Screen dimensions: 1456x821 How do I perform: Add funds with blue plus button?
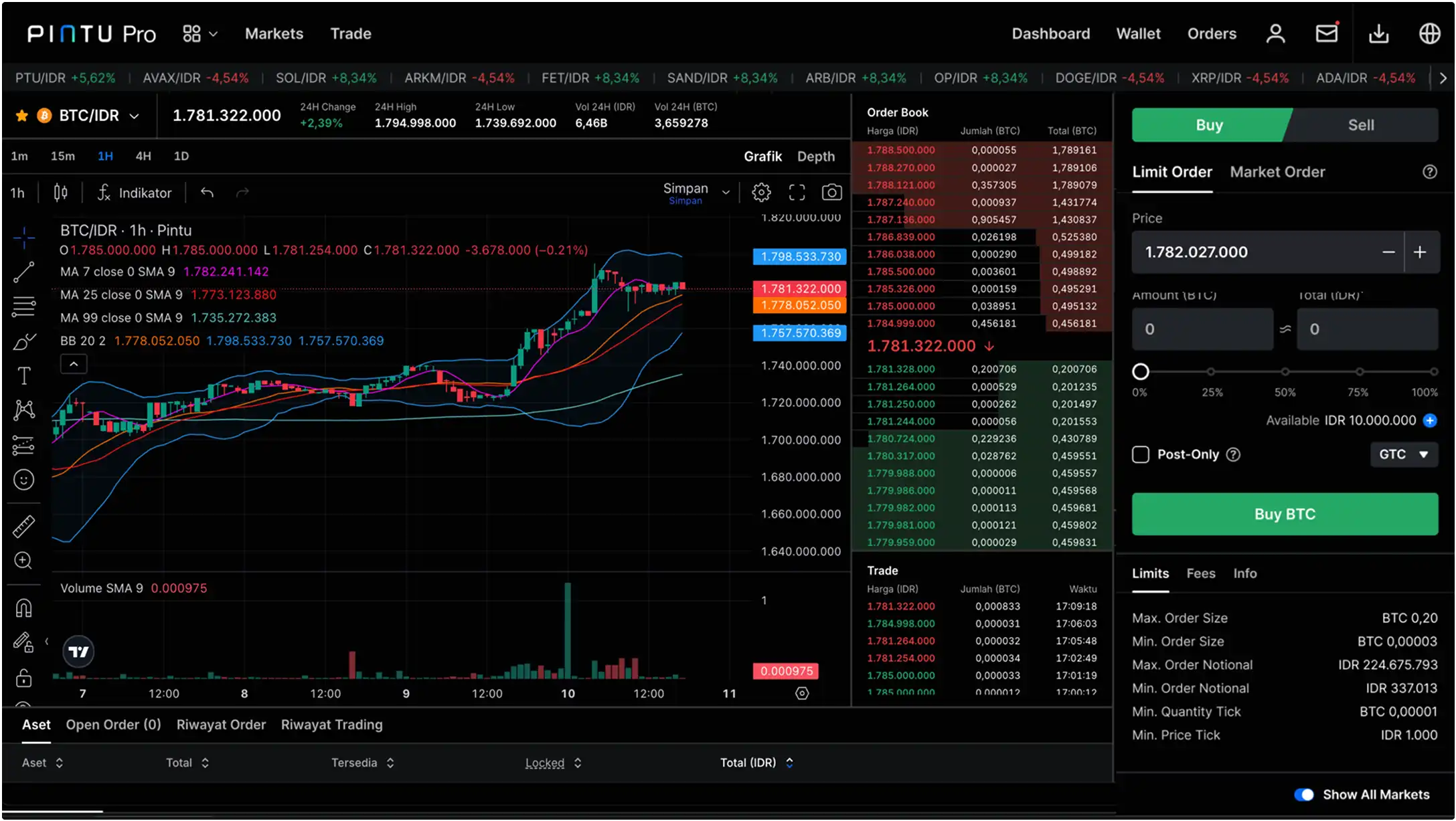click(1430, 420)
